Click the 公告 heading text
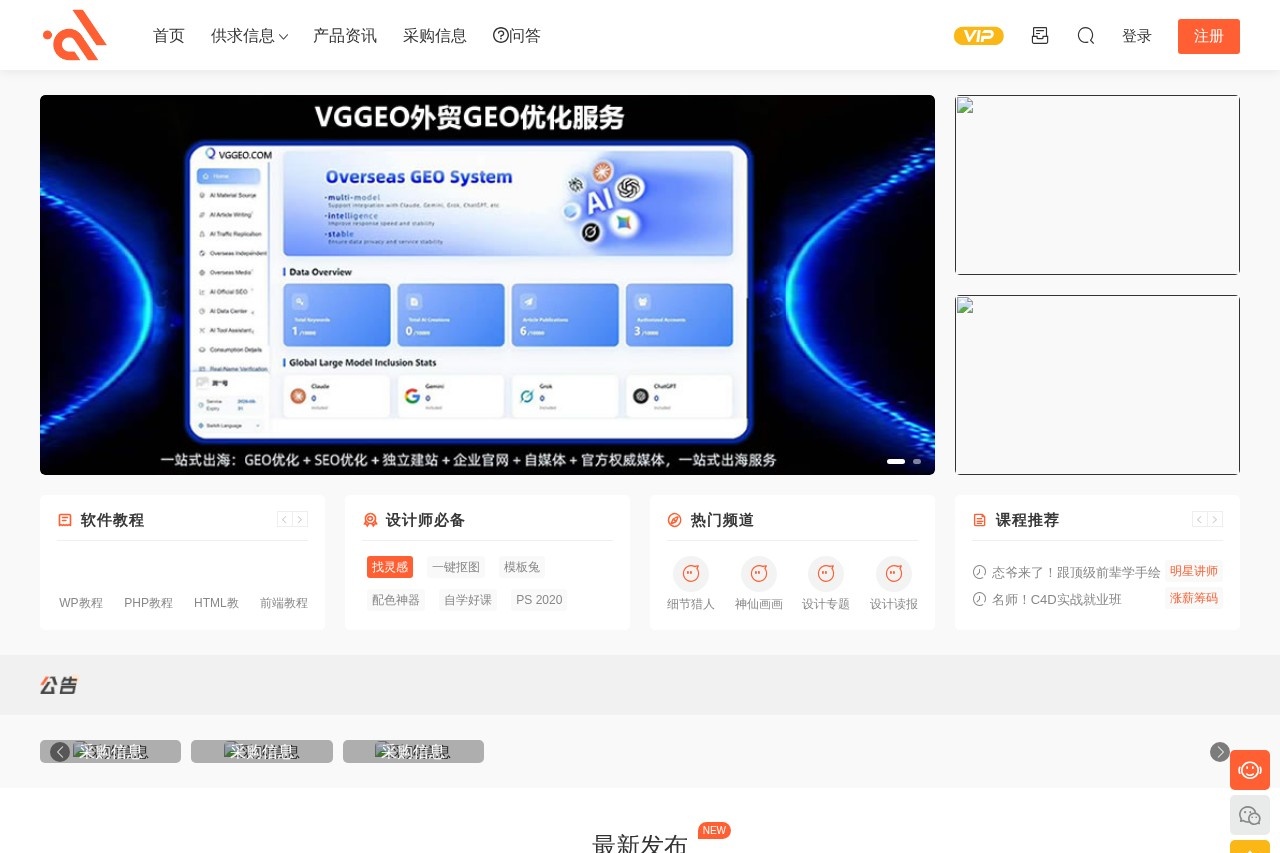This screenshot has height=853, width=1280. click(x=59, y=685)
